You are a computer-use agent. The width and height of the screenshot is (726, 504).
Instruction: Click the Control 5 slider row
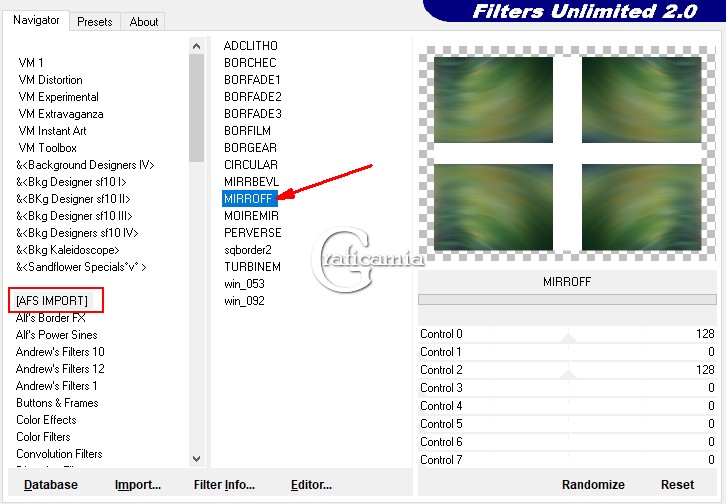(x=567, y=424)
